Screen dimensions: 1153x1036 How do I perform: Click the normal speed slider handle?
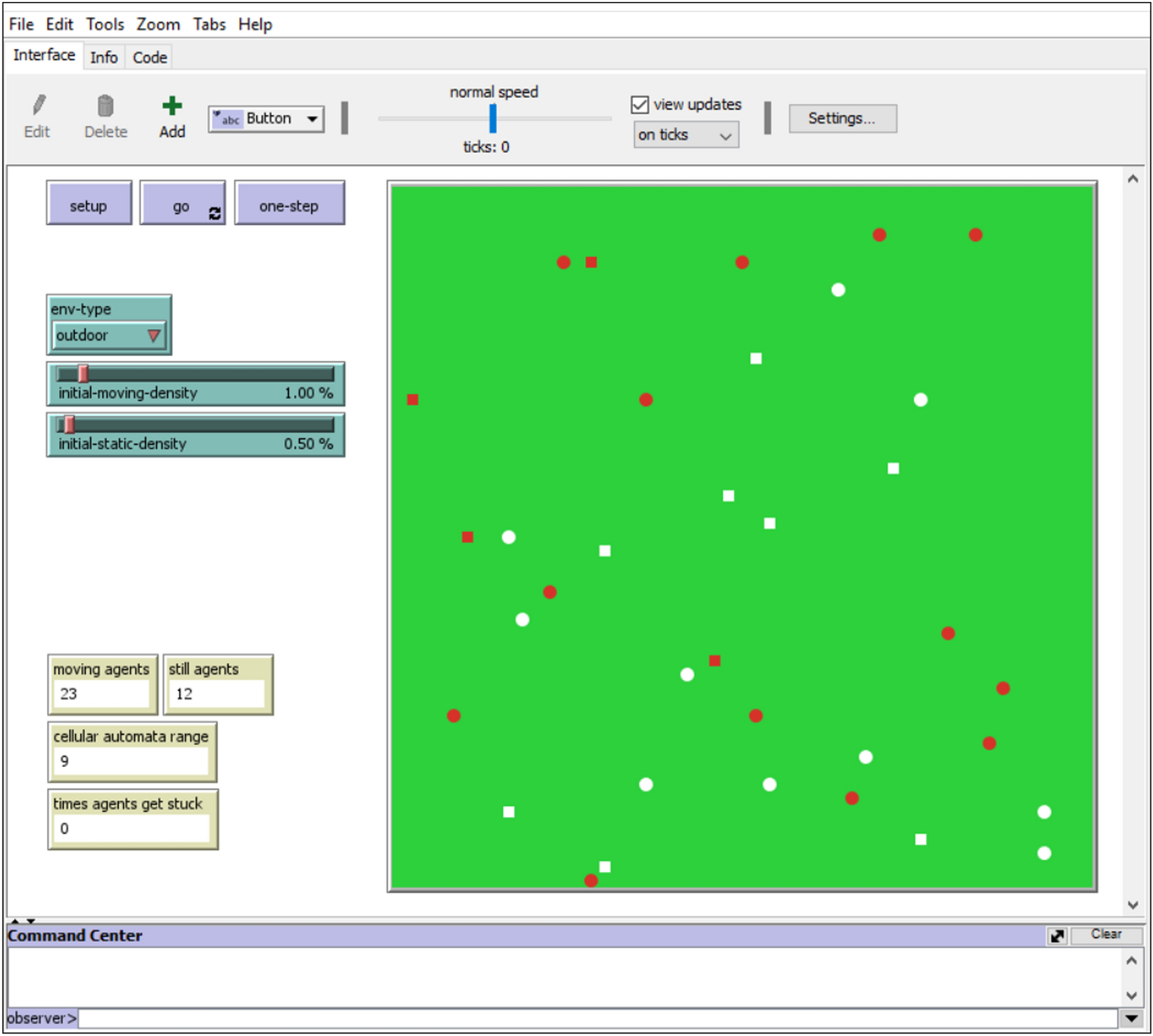tap(492, 119)
